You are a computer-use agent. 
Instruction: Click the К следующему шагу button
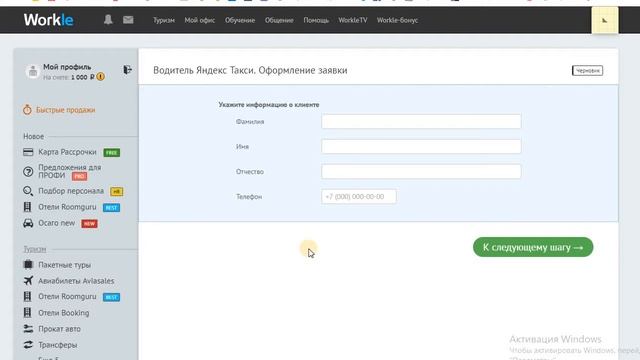coord(533,247)
